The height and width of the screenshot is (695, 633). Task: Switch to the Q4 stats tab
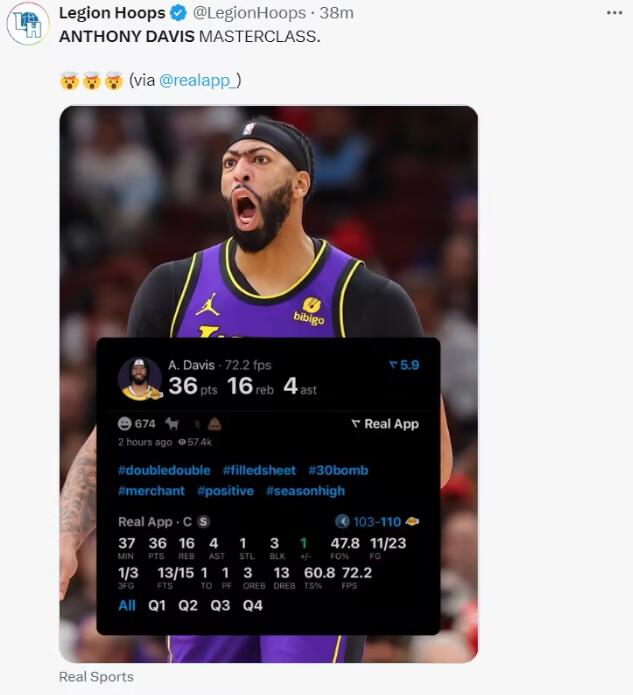253,605
